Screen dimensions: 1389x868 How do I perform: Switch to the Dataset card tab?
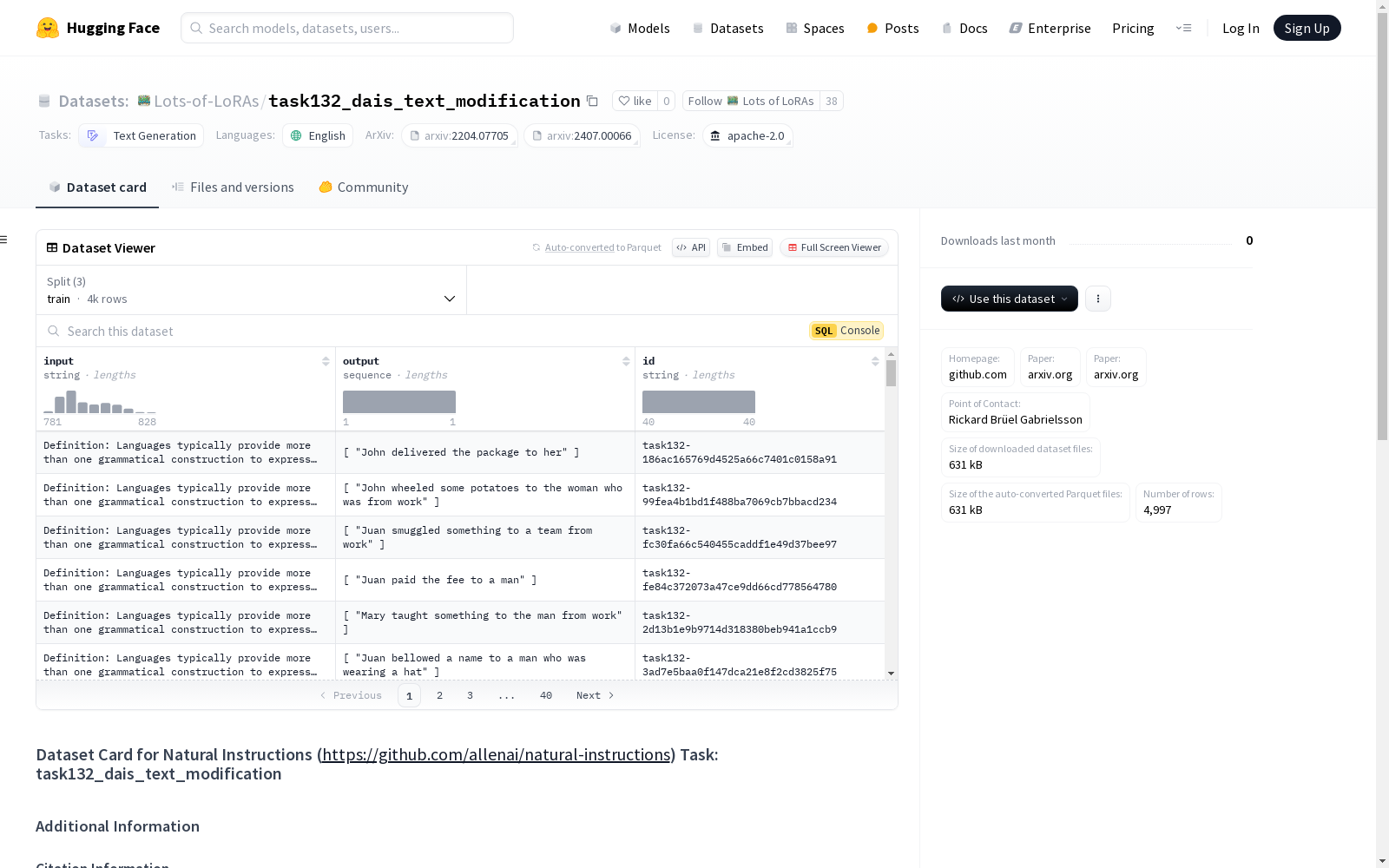pyautogui.click(x=97, y=187)
